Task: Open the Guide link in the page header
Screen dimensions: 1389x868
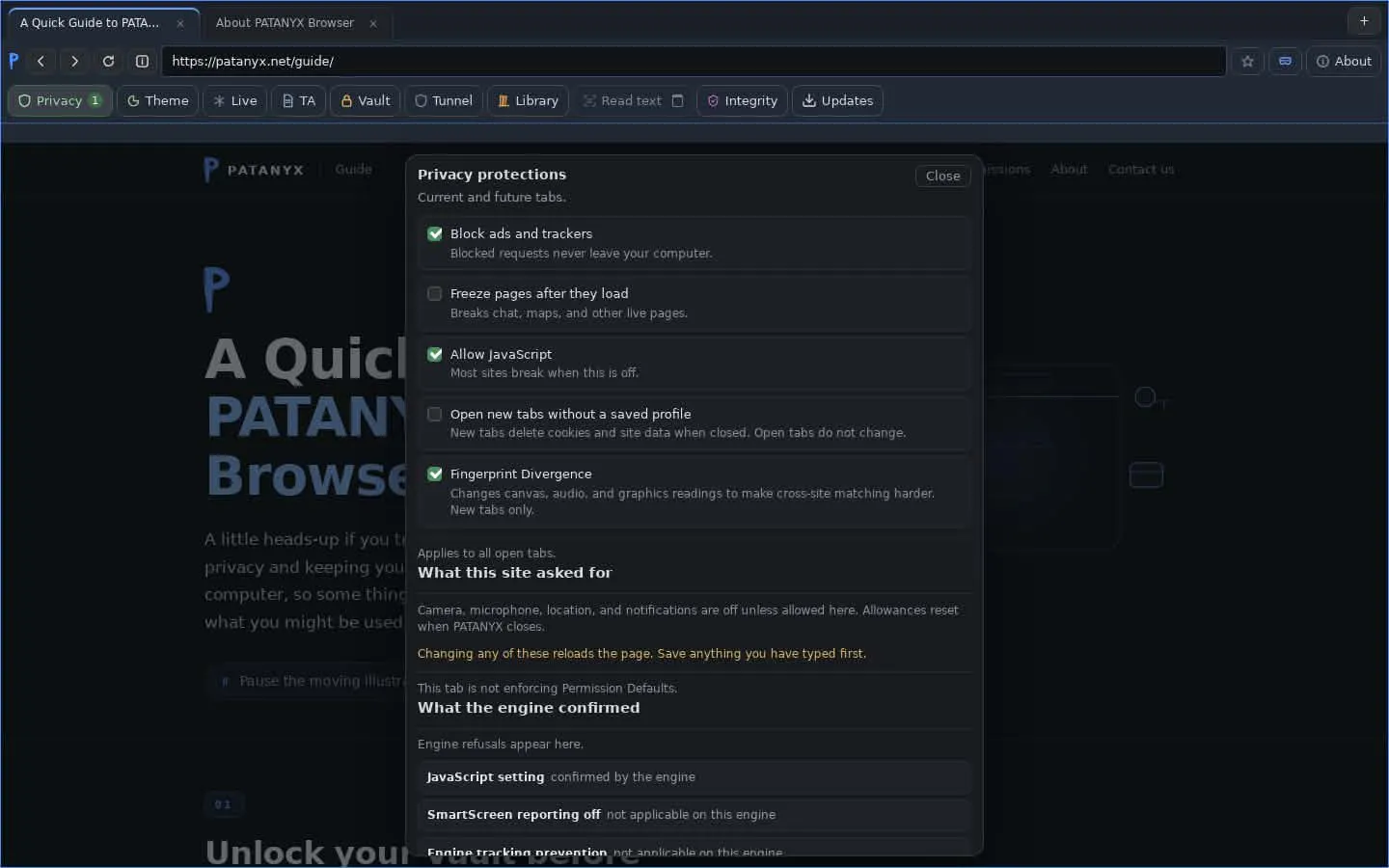Action: 353,169
